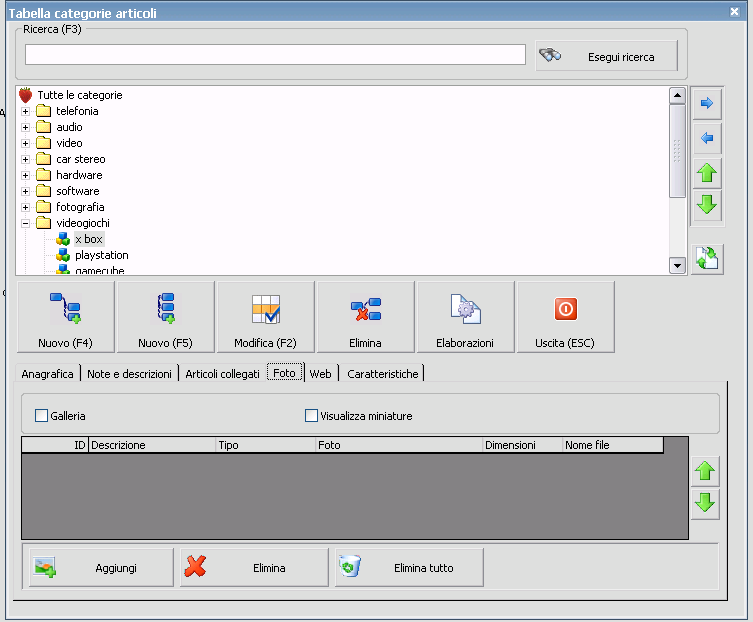Click the Modifica (F2) edit button
Screen dimensions: 753x622
[266, 317]
